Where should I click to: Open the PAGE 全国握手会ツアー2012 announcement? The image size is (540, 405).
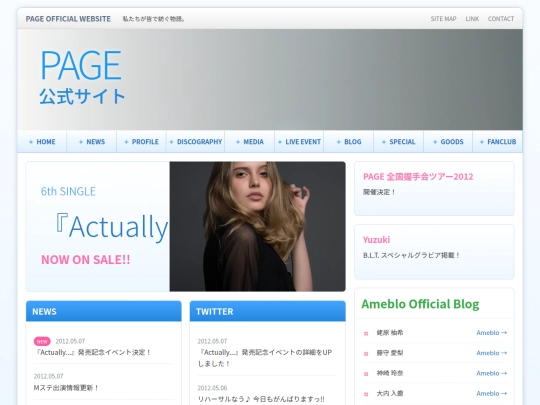pyautogui.click(x=418, y=176)
